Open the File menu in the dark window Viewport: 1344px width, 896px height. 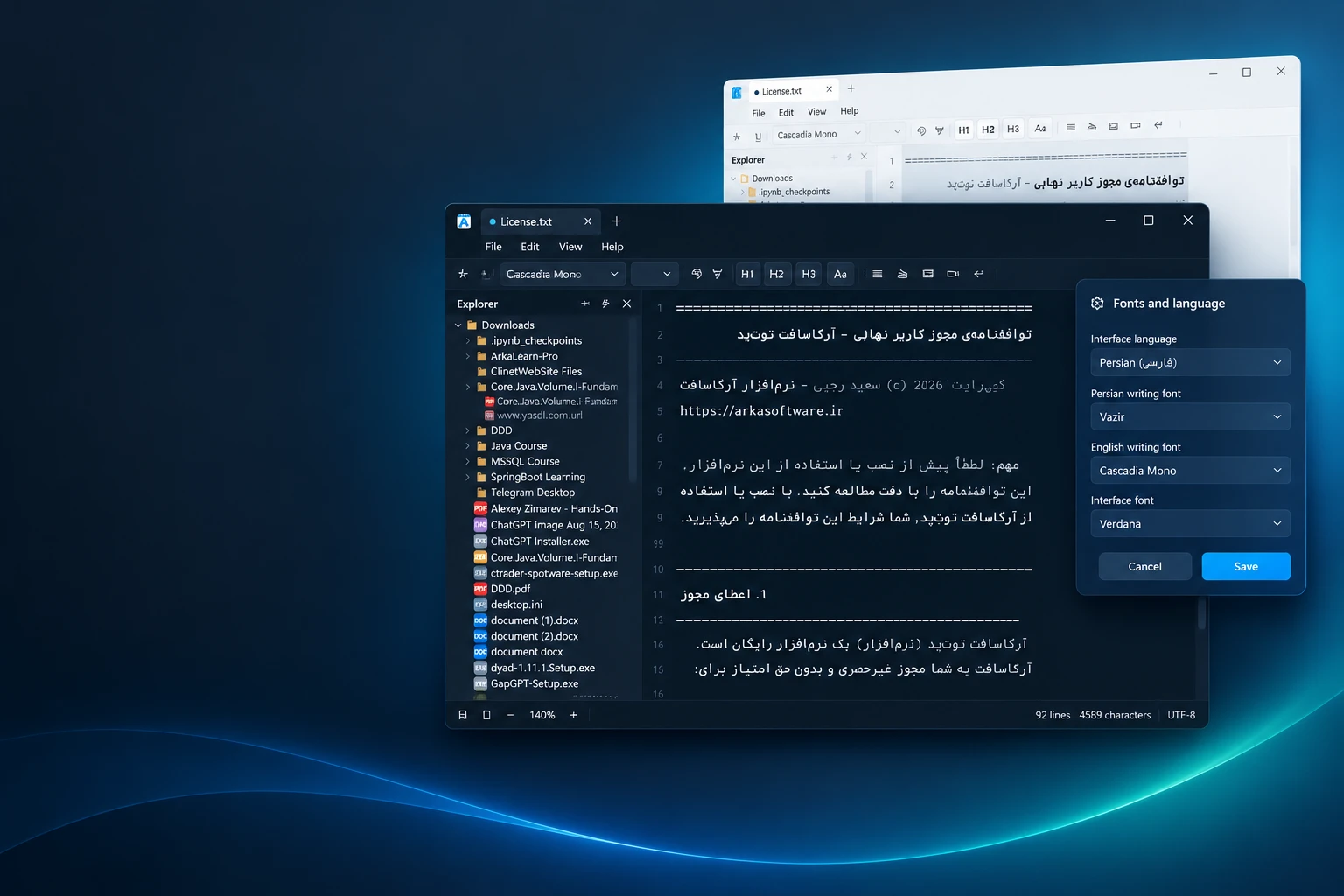493,247
